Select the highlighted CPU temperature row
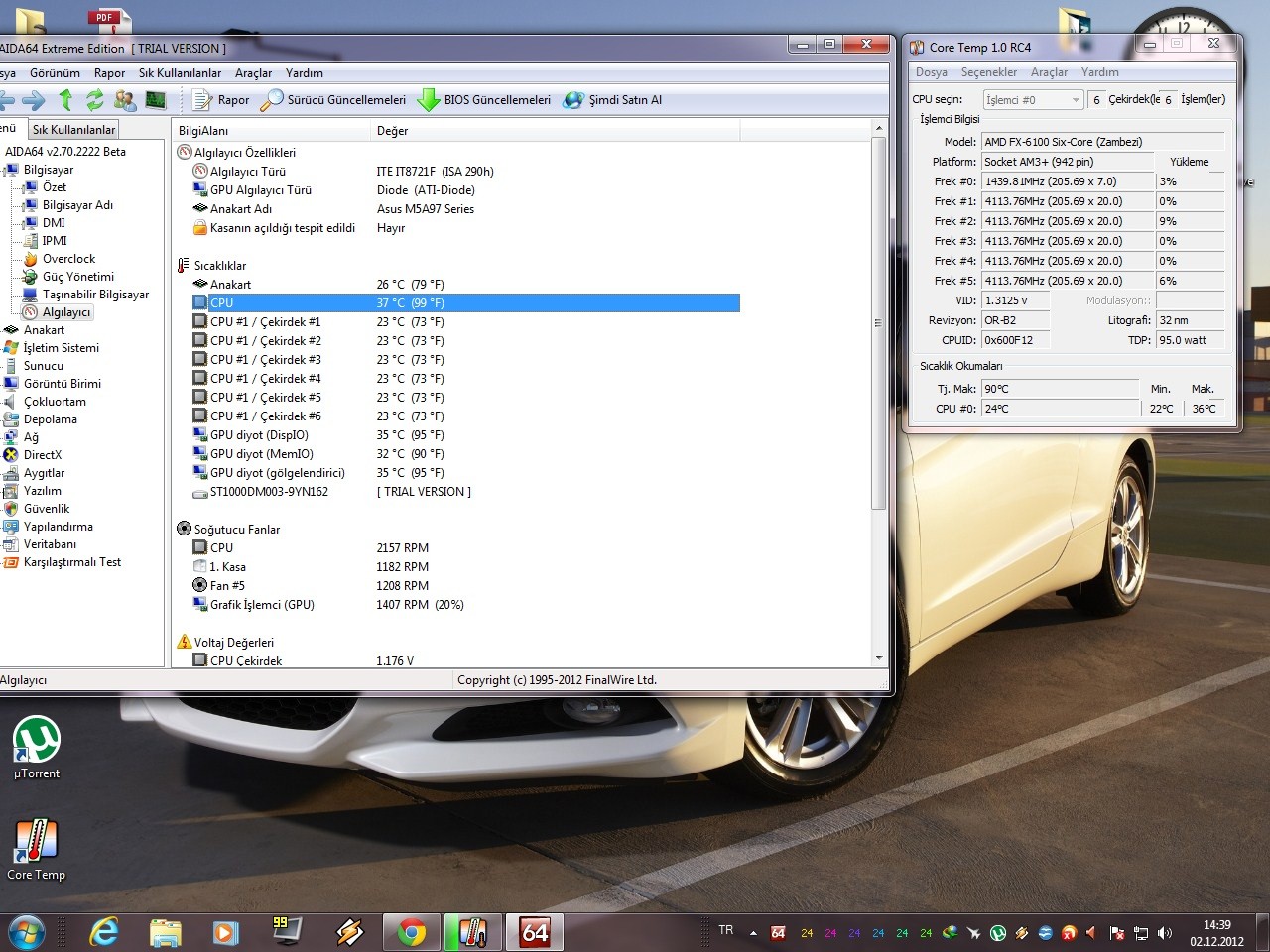 [465, 303]
